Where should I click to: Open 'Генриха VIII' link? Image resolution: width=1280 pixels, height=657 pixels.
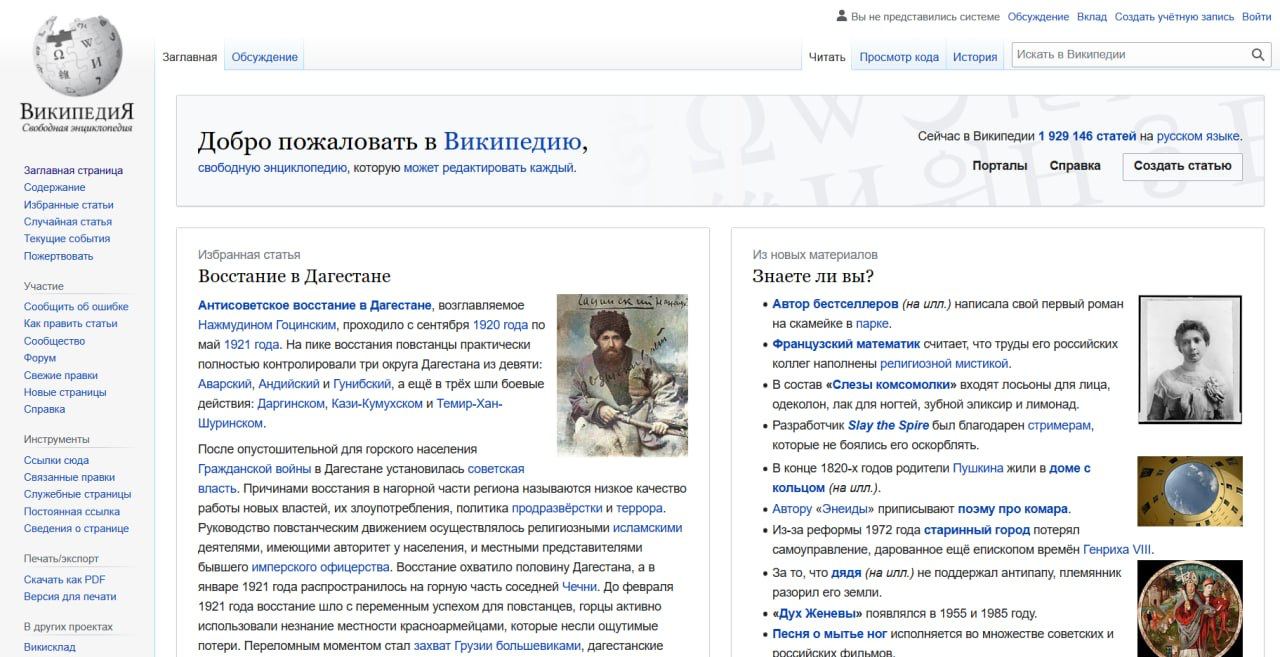pyautogui.click(x=1117, y=550)
